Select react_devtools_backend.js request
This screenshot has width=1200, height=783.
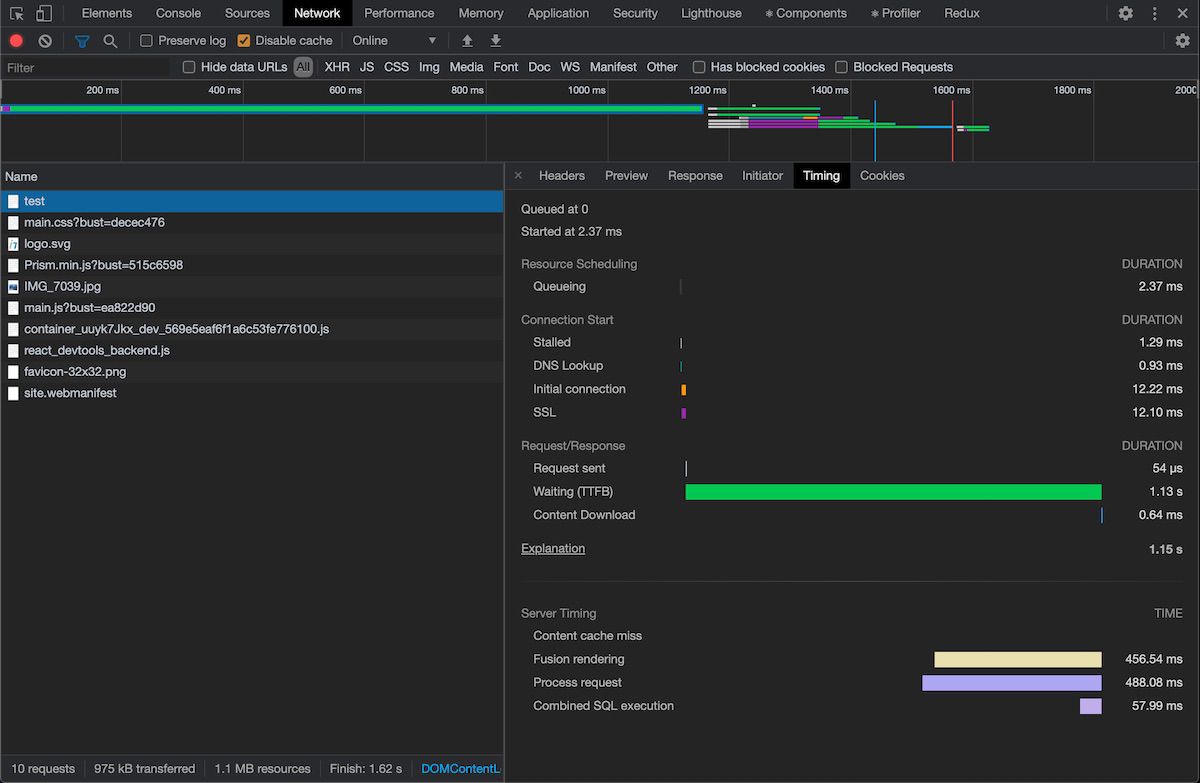251,350
